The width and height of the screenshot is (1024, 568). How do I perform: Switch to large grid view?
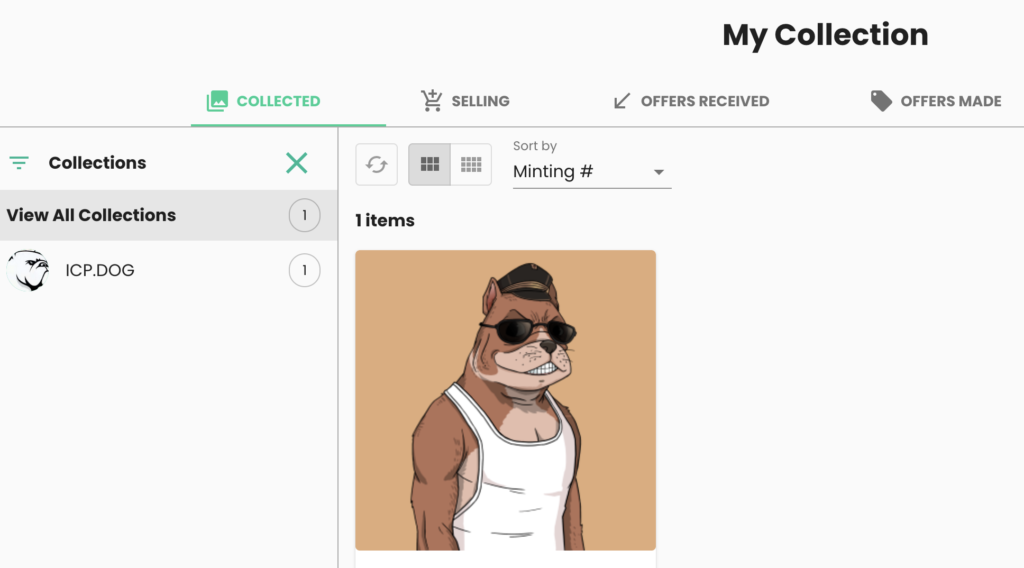point(429,165)
